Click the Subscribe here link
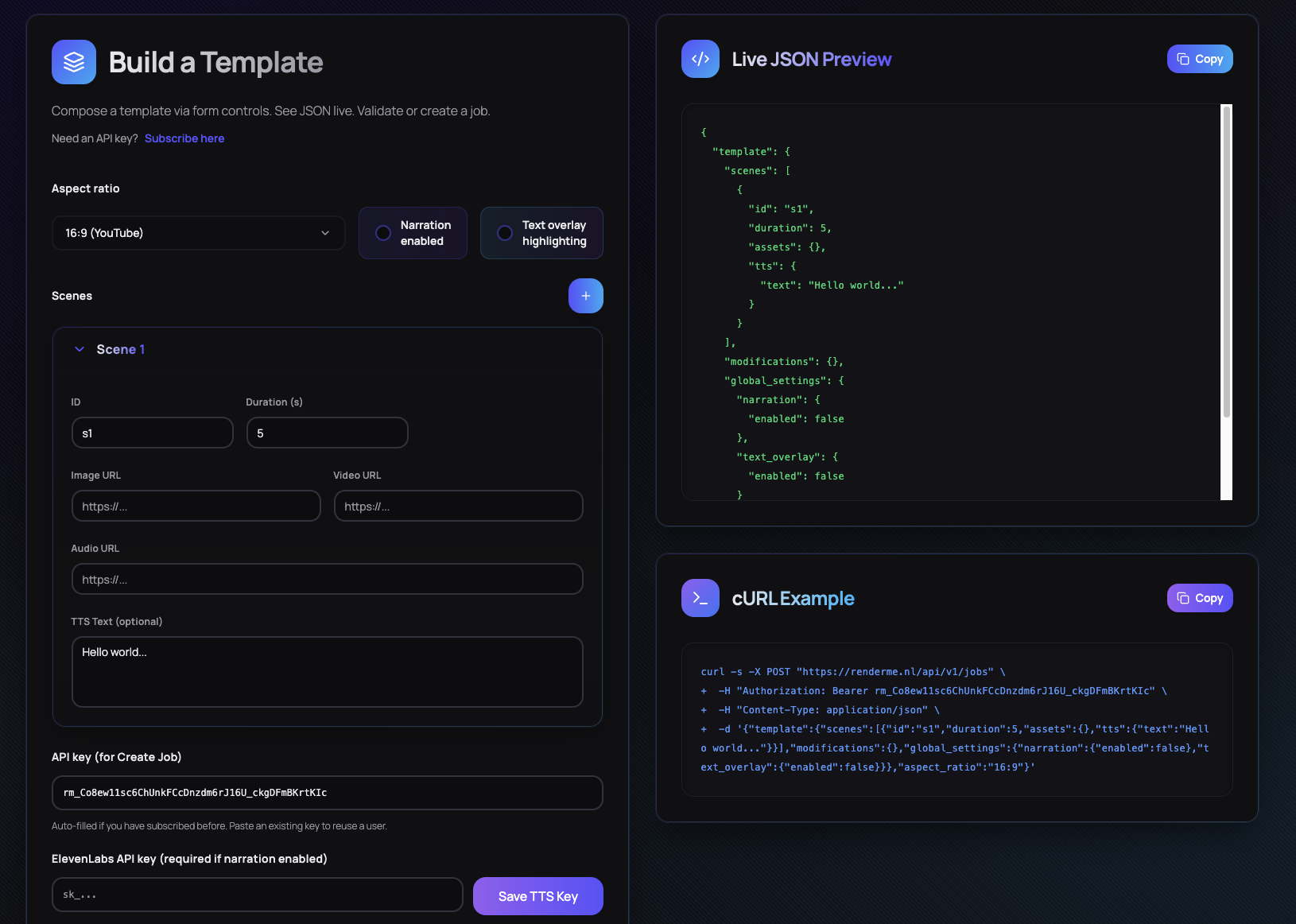1296x924 pixels. (184, 138)
